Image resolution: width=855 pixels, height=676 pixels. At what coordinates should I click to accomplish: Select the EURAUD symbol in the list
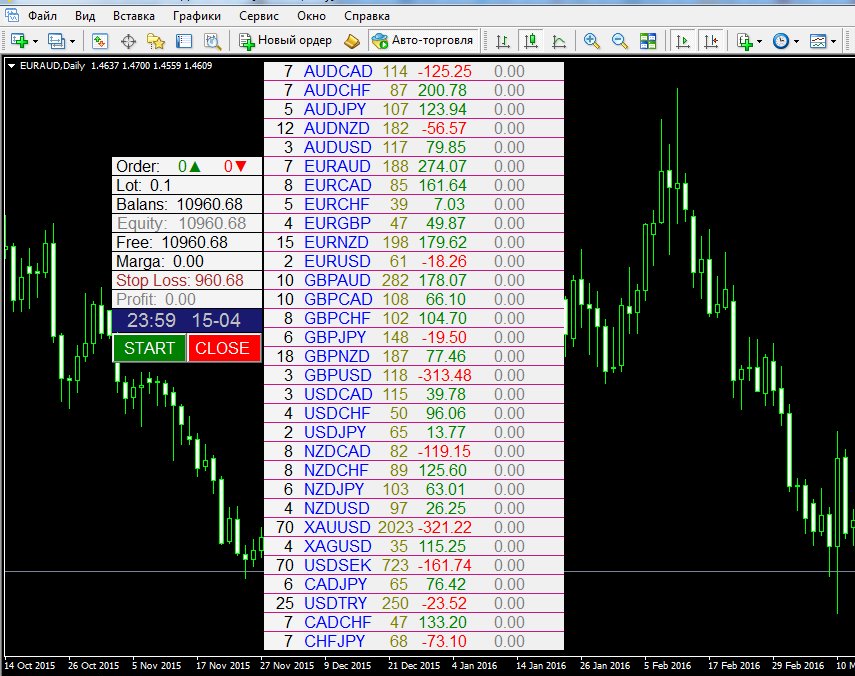point(337,166)
